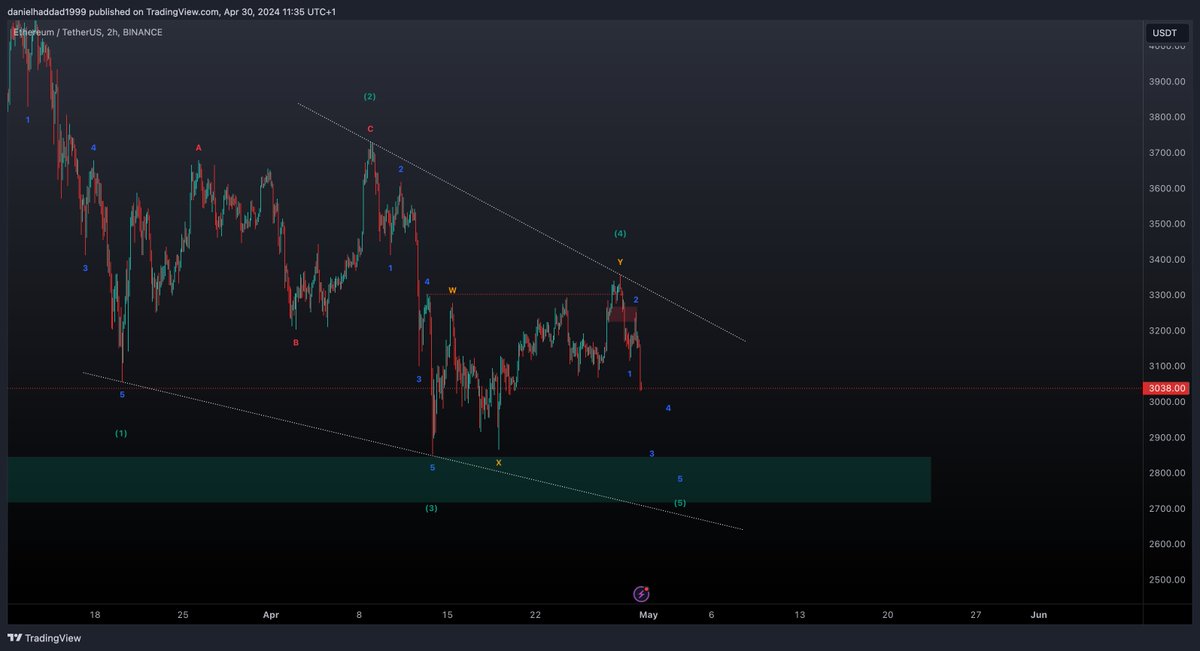Viewport: 1200px width, 651px height.
Task: Click the lightning bolt event icon
Action: point(642,594)
